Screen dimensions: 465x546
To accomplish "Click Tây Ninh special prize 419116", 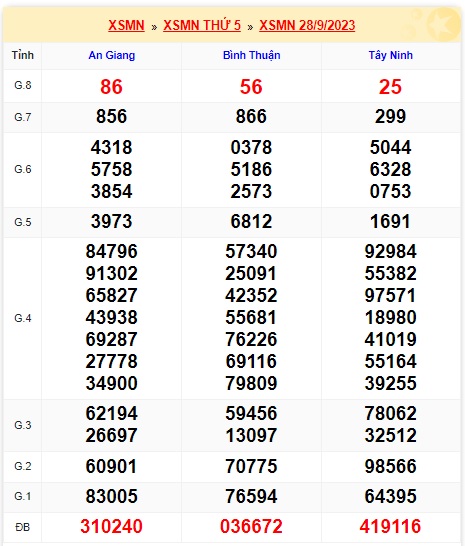I will (390, 526).
